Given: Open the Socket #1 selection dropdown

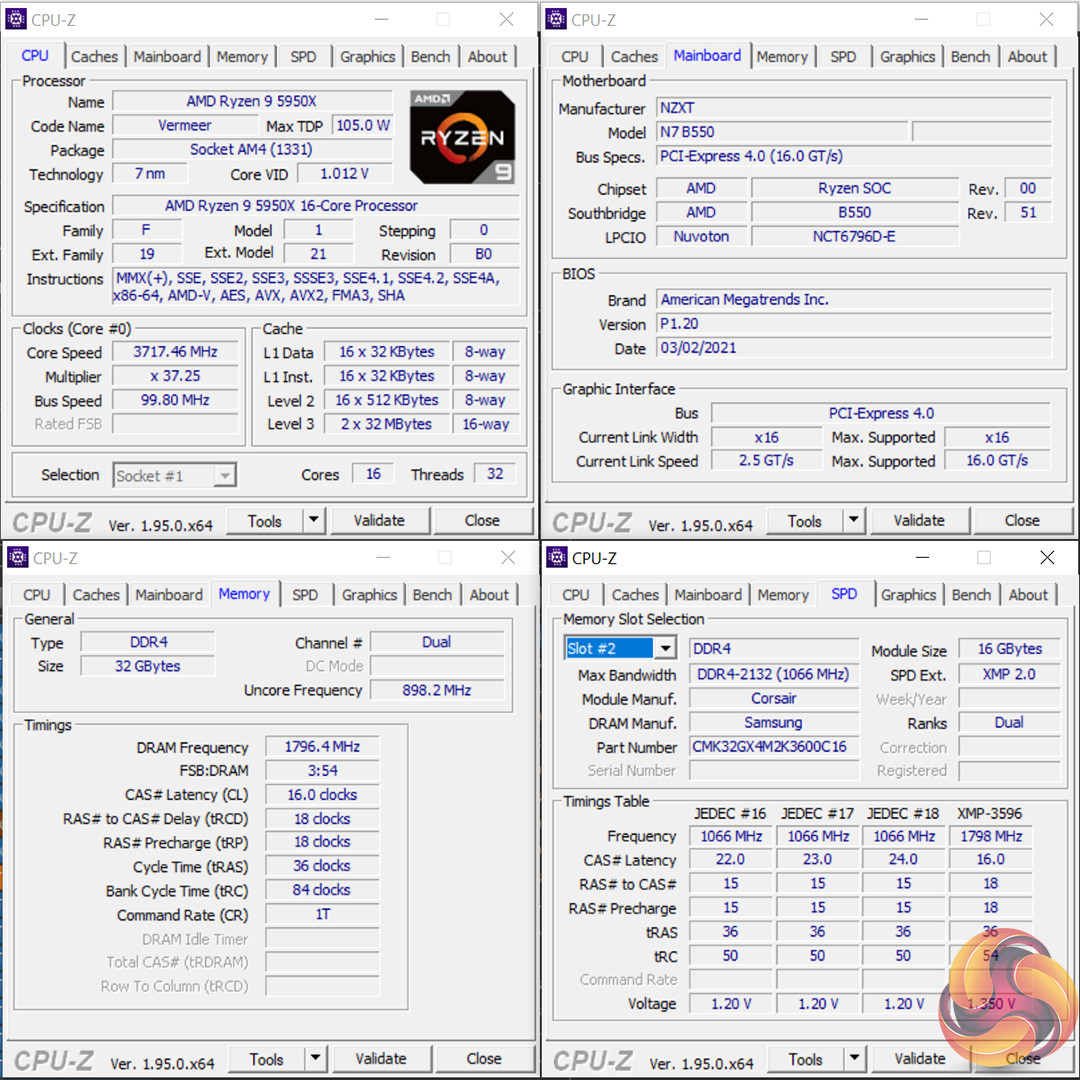Looking at the screenshot, I should click(x=224, y=475).
